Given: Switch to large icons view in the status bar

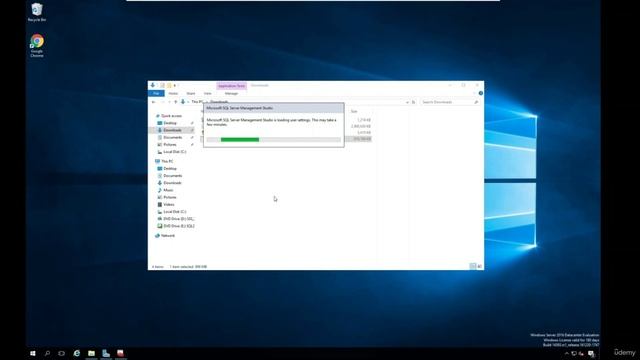Looking at the screenshot, I should coord(480,267).
